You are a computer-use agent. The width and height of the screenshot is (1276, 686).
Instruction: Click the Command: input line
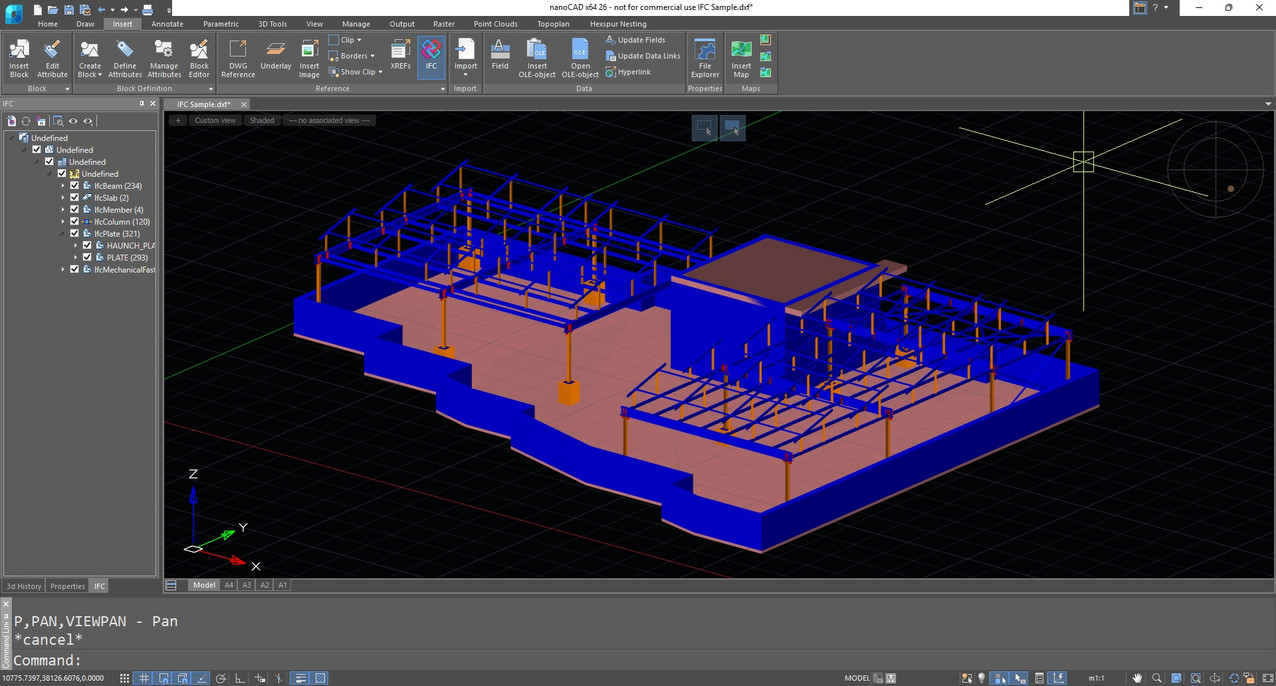tap(640, 660)
